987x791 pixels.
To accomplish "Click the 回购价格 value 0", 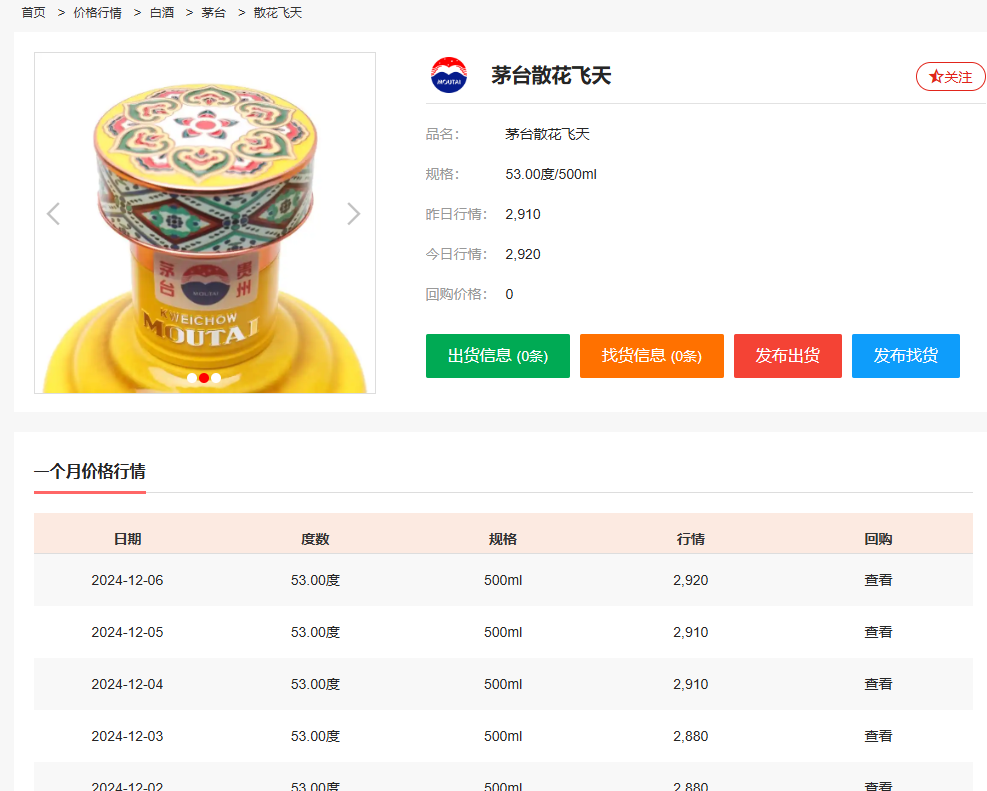I will pos(509,295).
